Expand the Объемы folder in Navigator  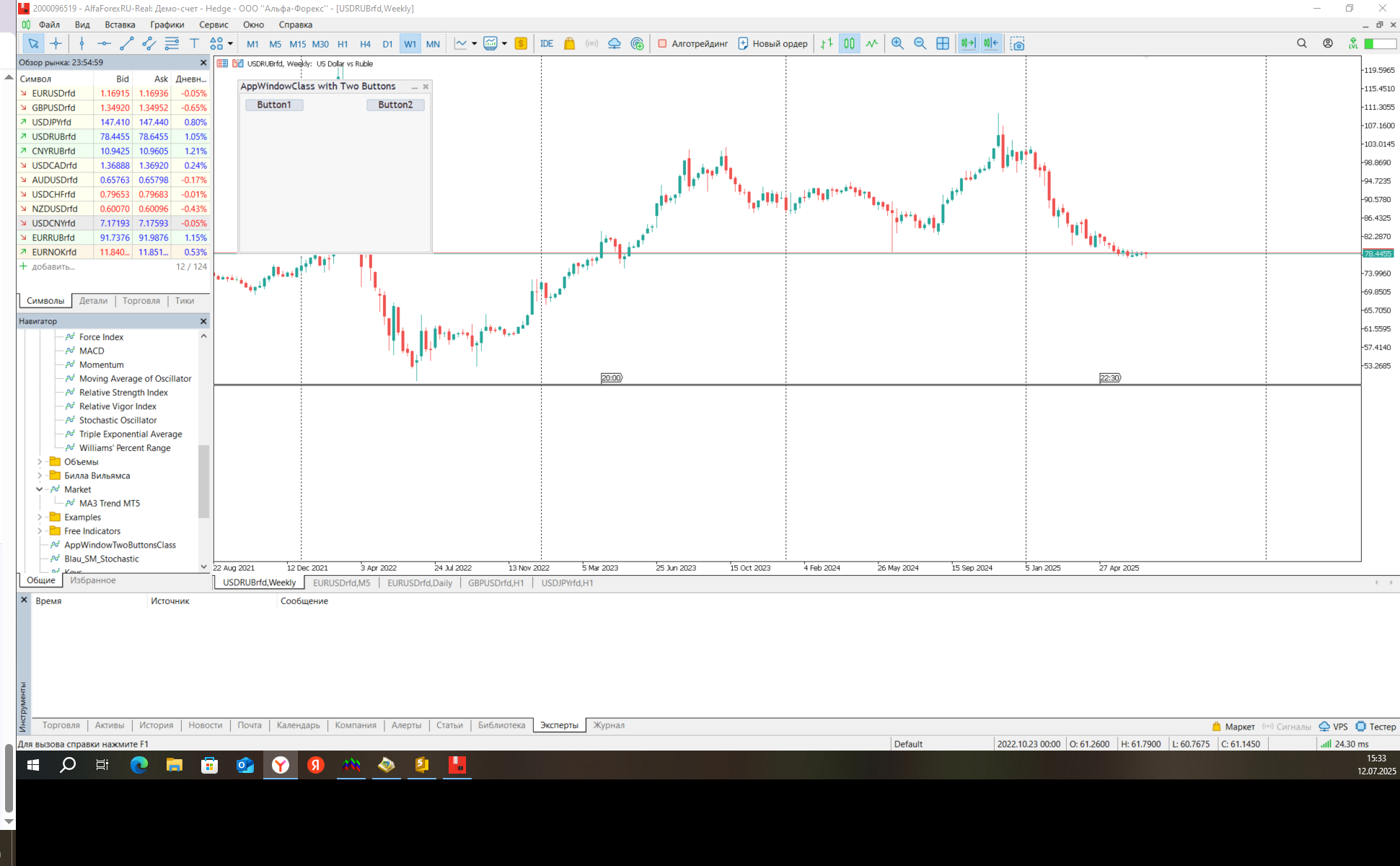40,462
